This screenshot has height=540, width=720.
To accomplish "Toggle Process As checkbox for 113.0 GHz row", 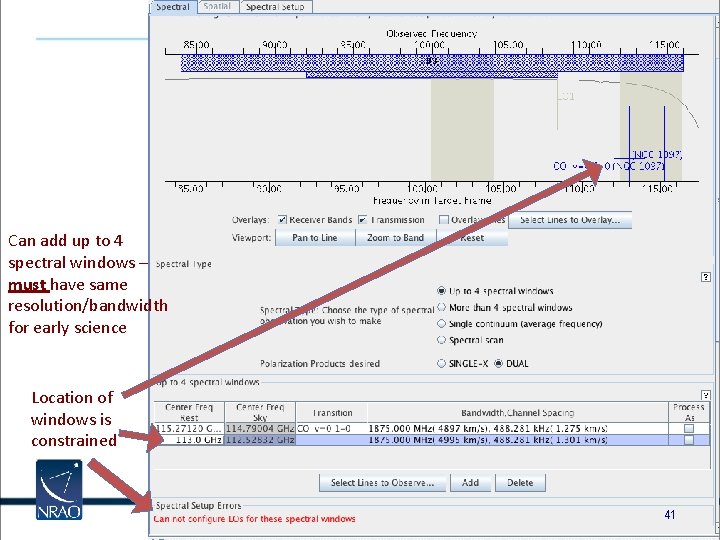I will click(689, 440).
